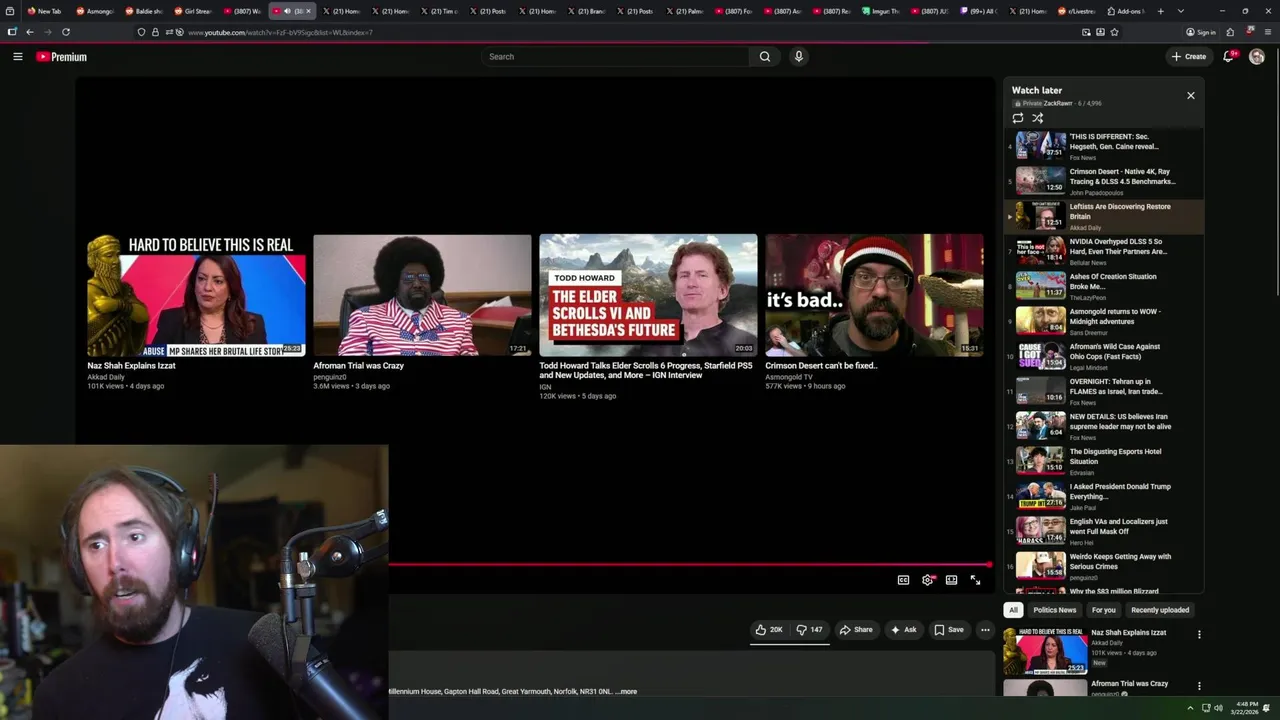The image size is (1280, 720).
Task: Open the taskbar clock showing 4:48 PM
Action: [x=1246, y=708]
